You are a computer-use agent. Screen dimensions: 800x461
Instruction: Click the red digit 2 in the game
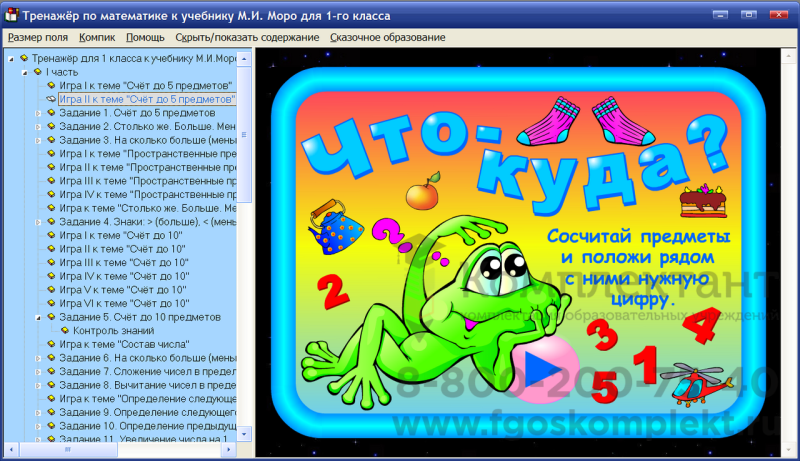click(333, 290)
